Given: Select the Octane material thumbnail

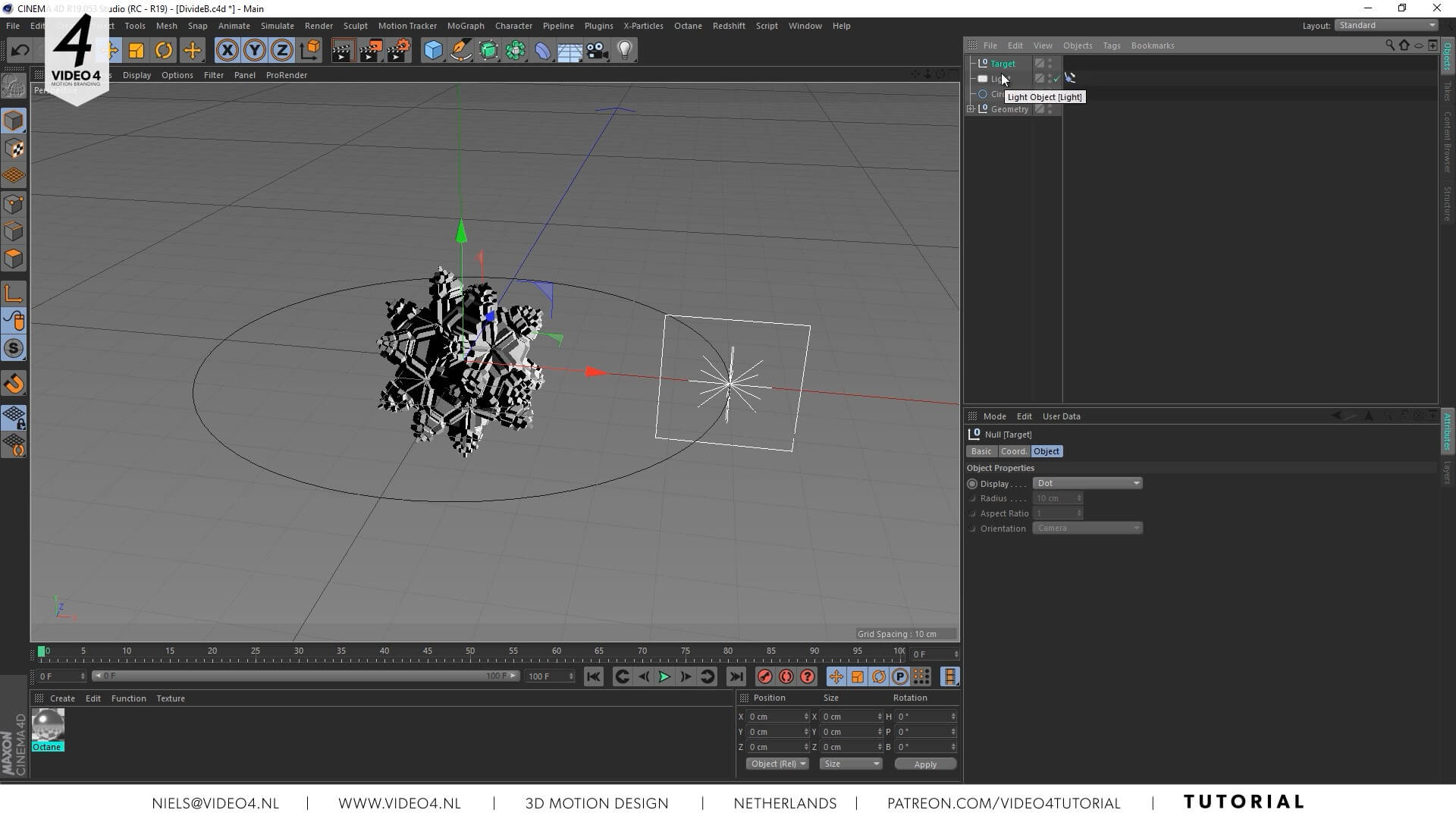Looking at the screenshot, I should pos(48,725).
